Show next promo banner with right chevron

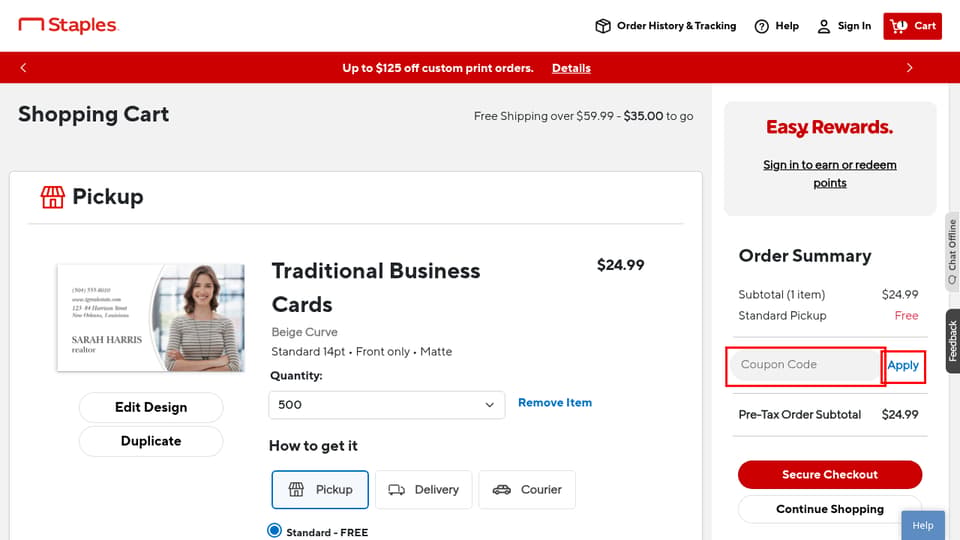[909, 67]
